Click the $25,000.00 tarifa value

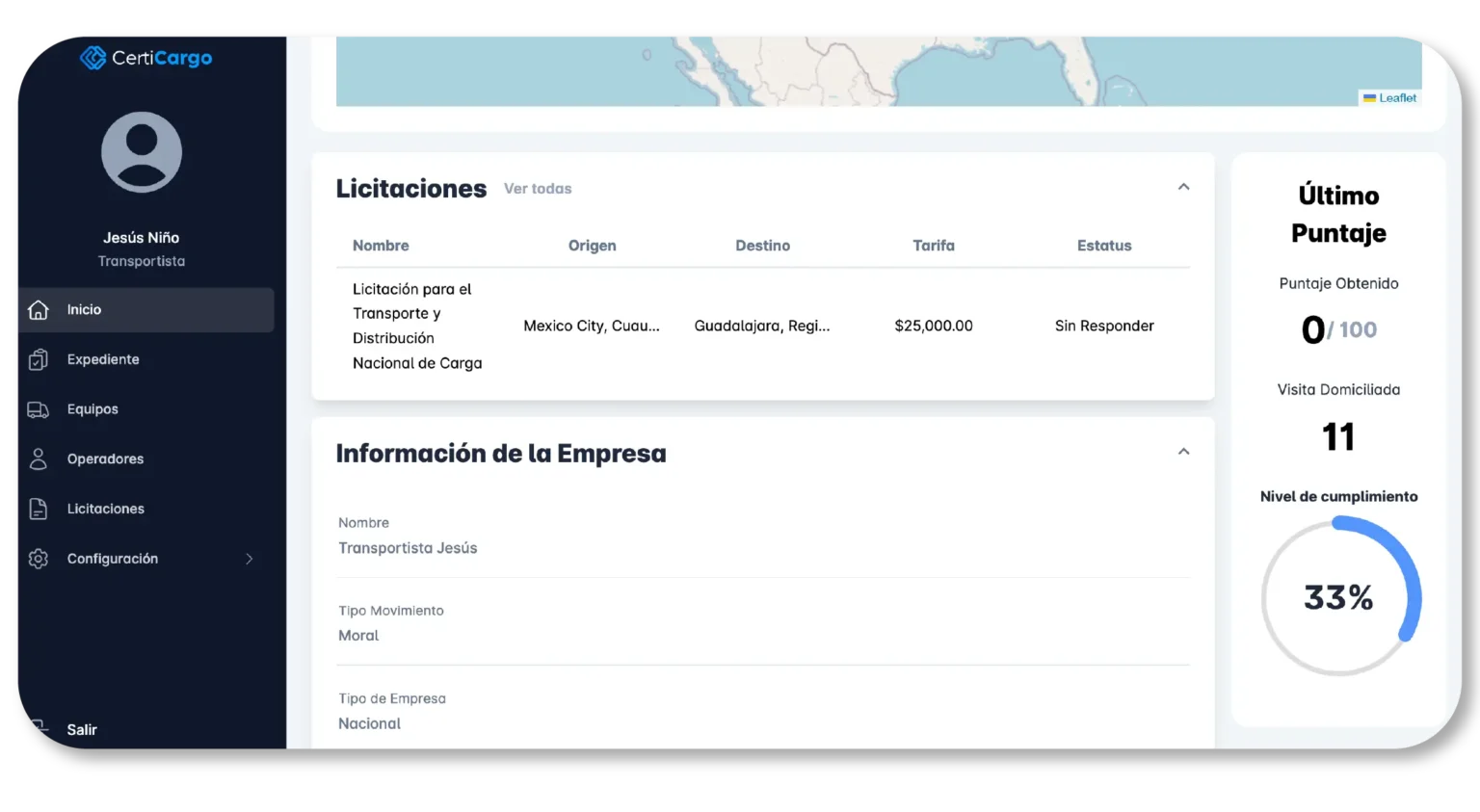click(x=934, y=327)
